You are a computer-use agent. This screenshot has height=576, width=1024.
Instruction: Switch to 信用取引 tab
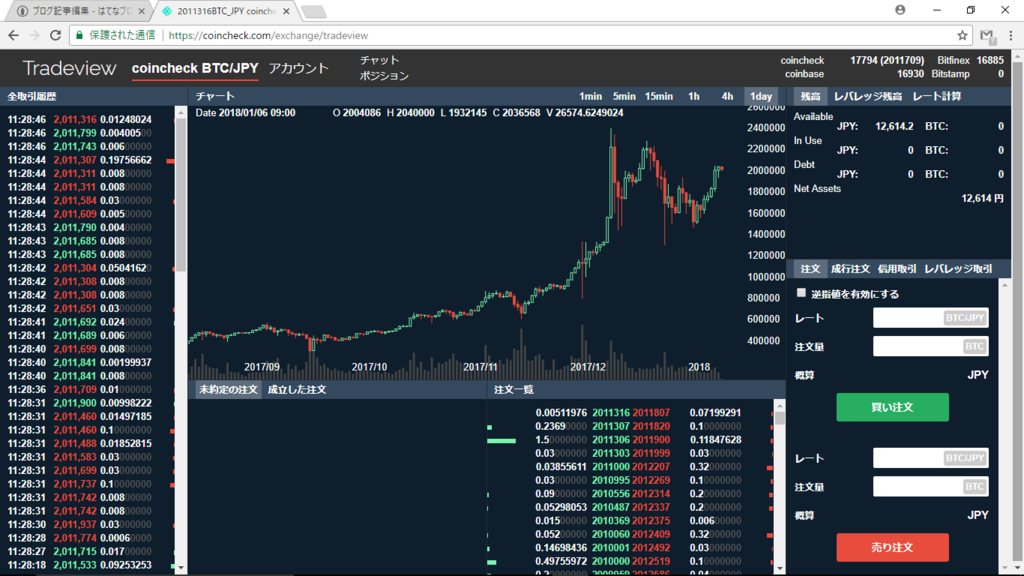[897, 268]
